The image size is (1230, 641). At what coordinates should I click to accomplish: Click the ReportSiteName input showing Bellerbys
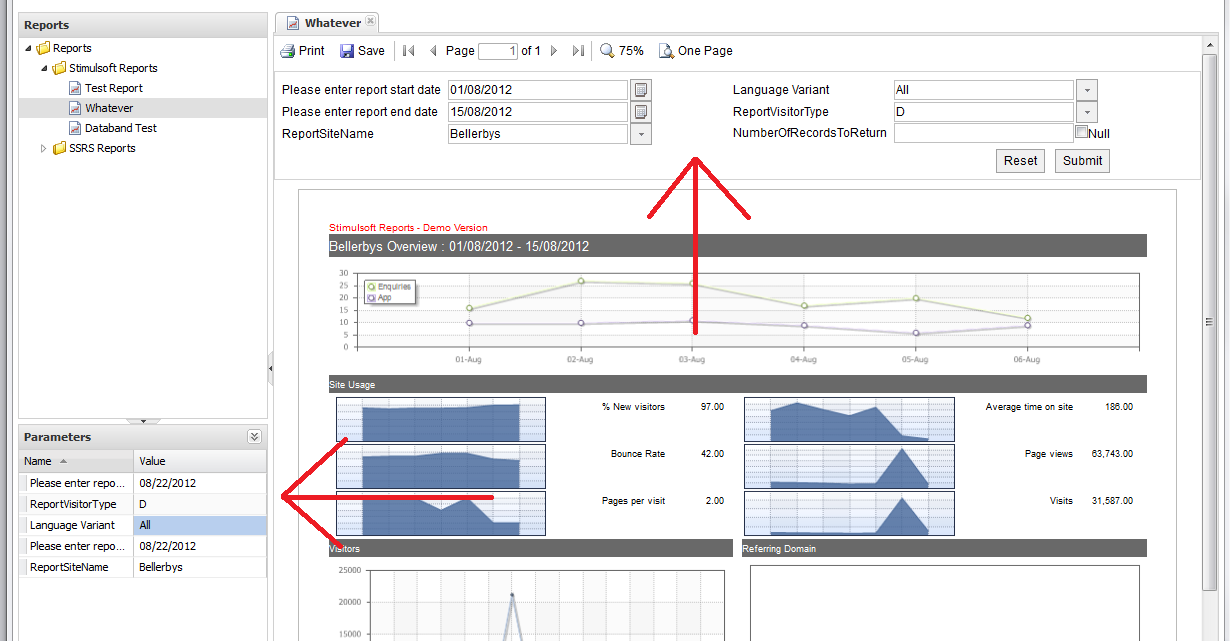pos(538,134)
